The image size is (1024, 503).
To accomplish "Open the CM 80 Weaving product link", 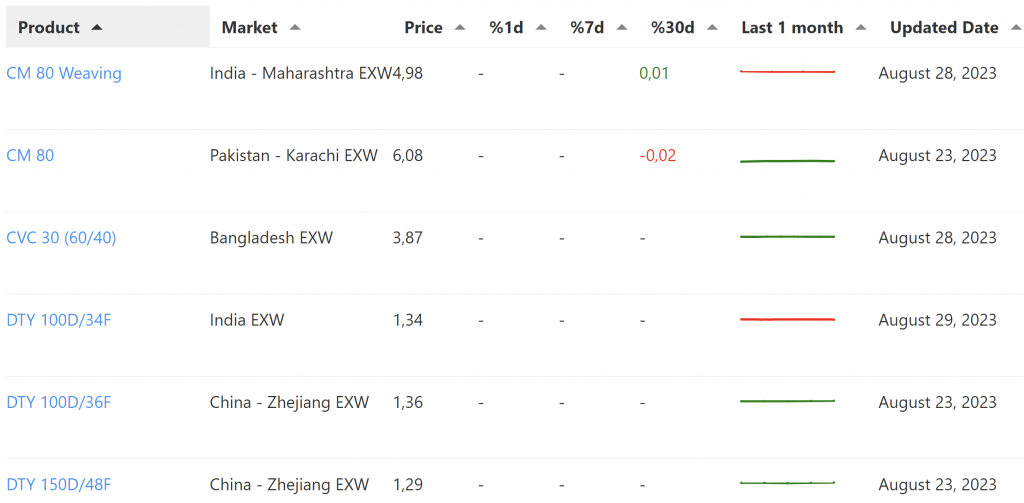I will pos(64,73).
